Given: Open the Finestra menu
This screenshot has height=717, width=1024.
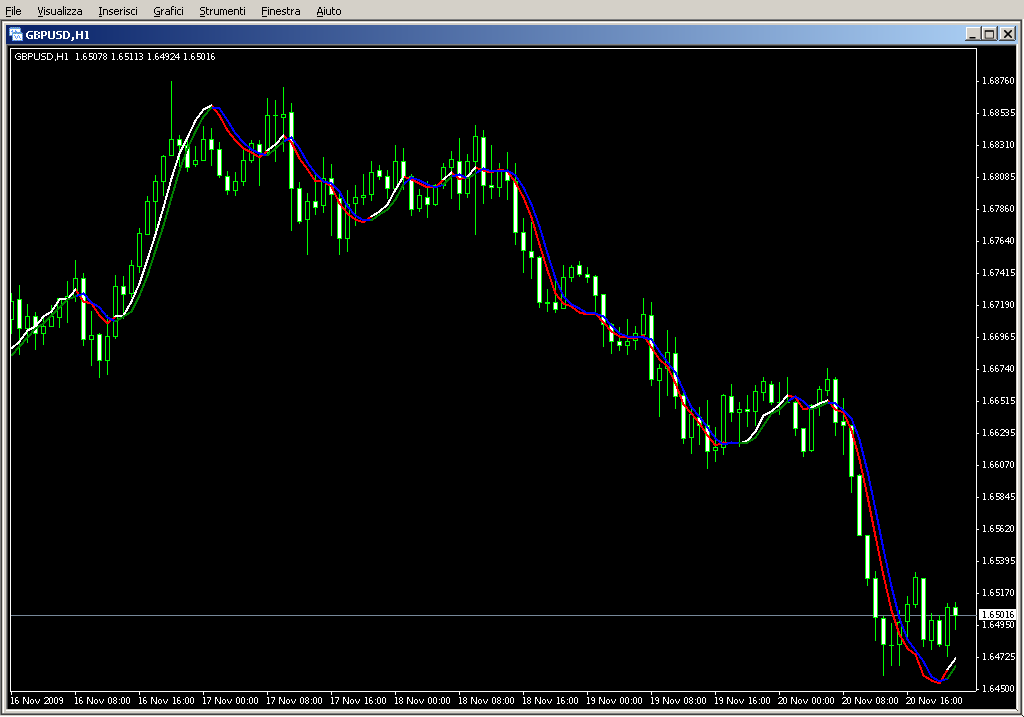Looking at the screenshot, I should 280,11.
